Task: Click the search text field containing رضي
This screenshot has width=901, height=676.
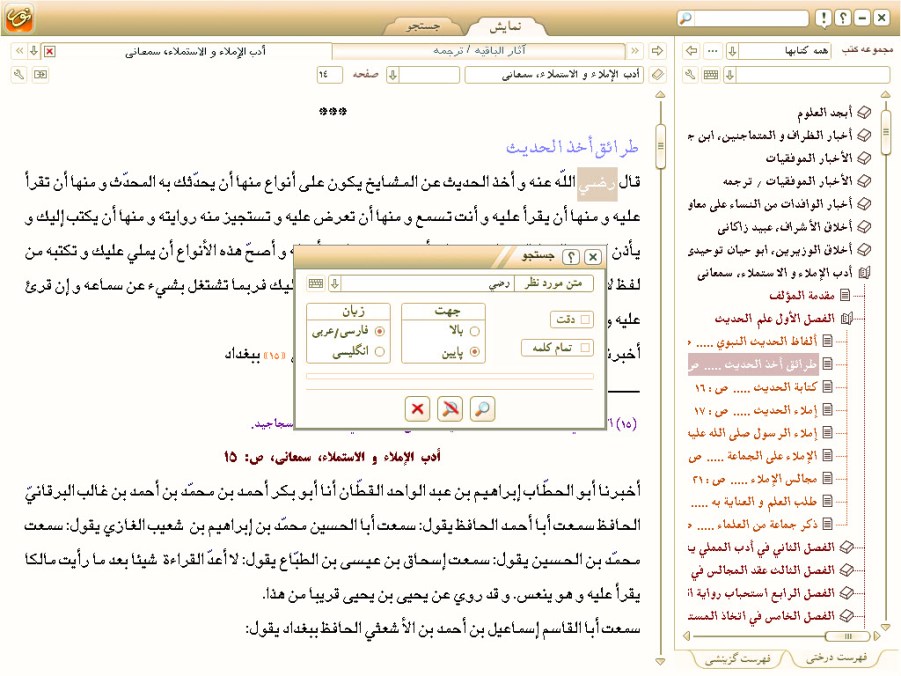Action: tap(428, 283)
